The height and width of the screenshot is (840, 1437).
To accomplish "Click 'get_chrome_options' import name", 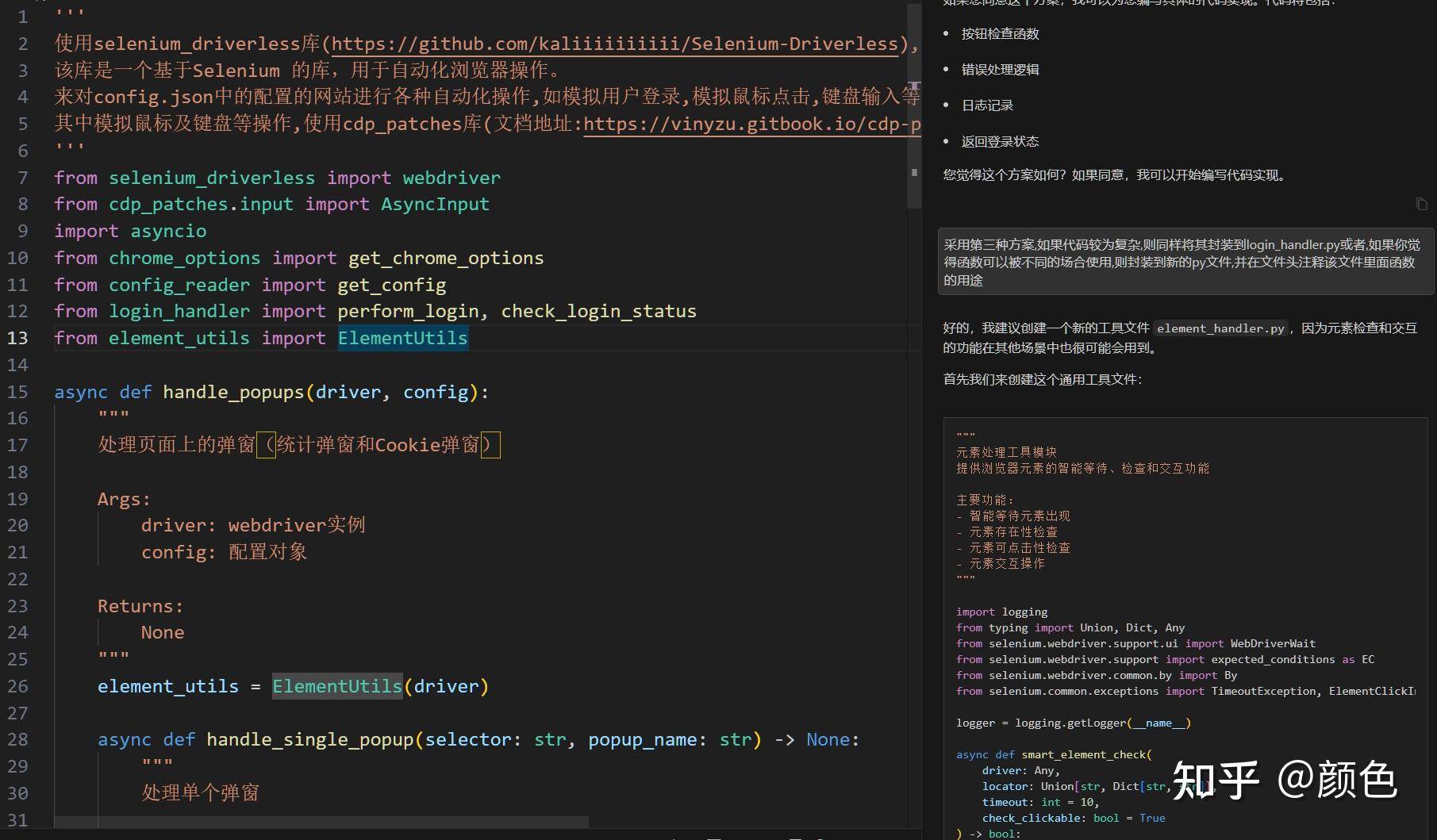I will pos(446,258).
